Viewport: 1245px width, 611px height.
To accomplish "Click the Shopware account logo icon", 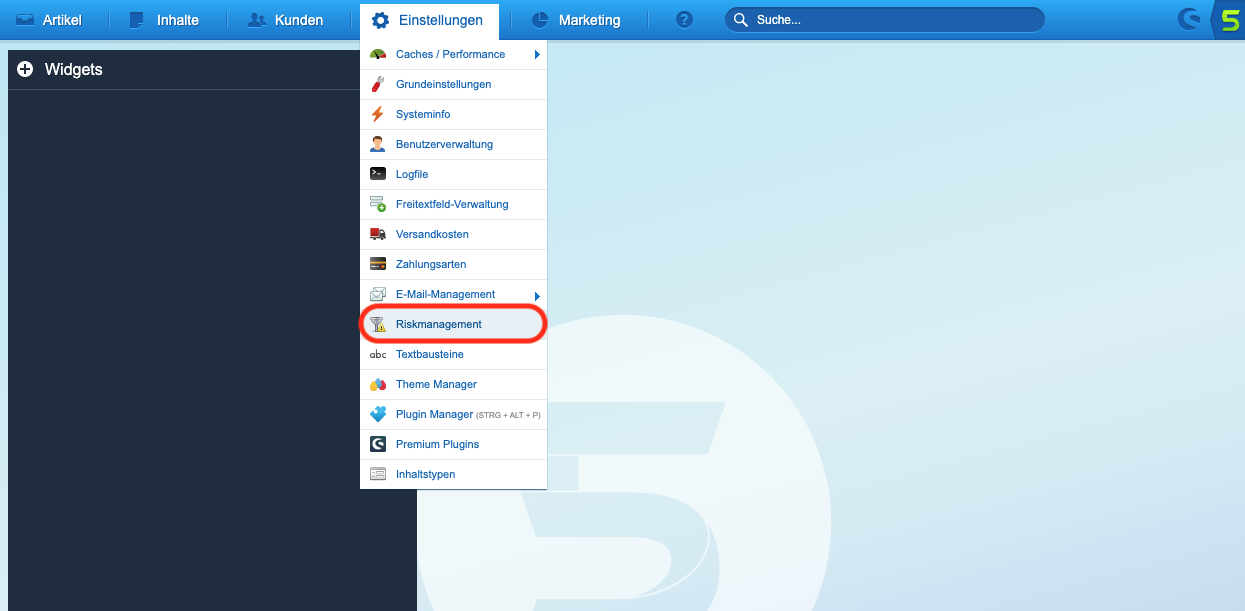I will [x=1189, y=19].
